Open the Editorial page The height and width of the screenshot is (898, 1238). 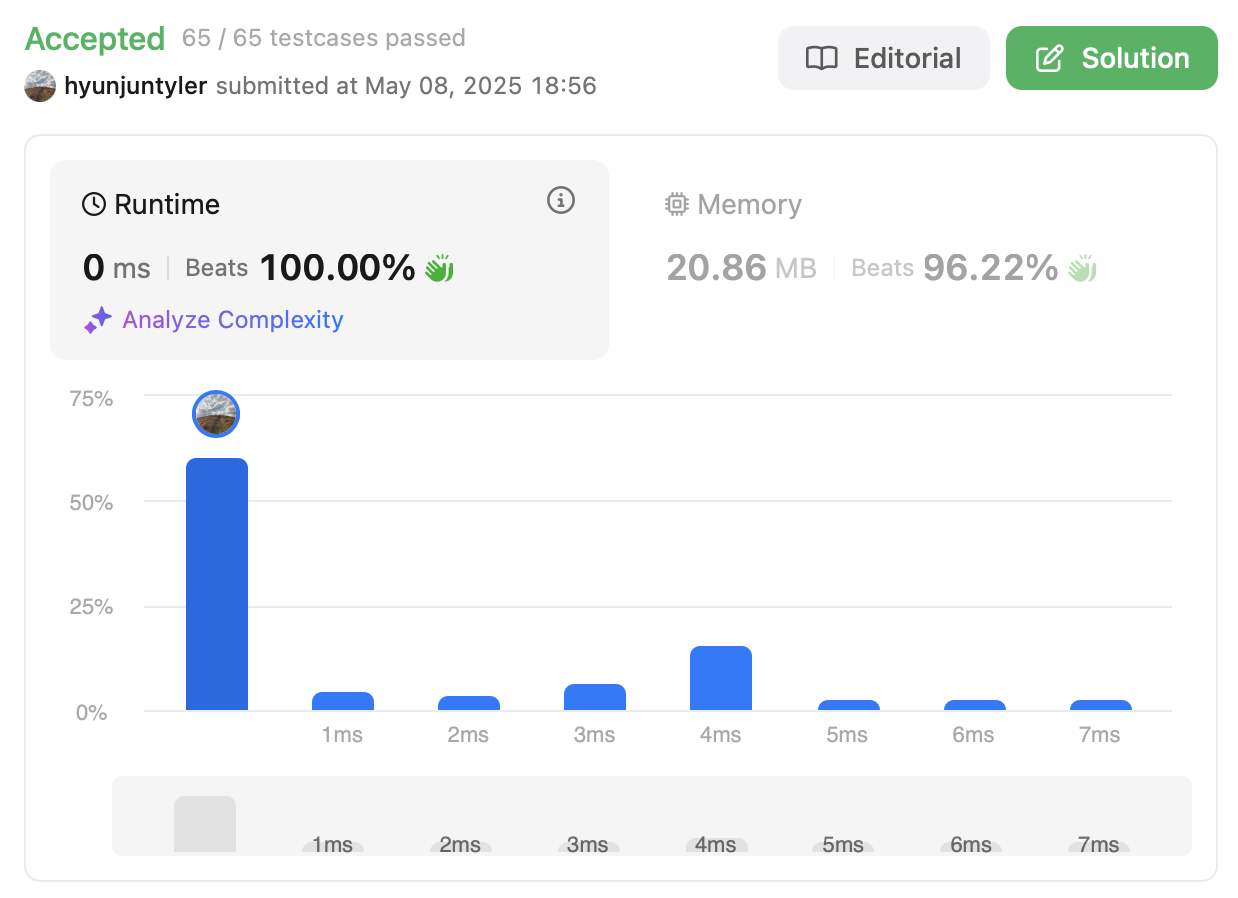(883, 58)
